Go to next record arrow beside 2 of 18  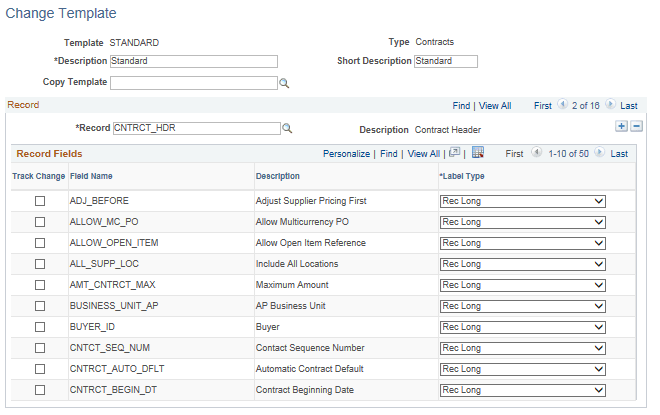(x=610, y=104)
